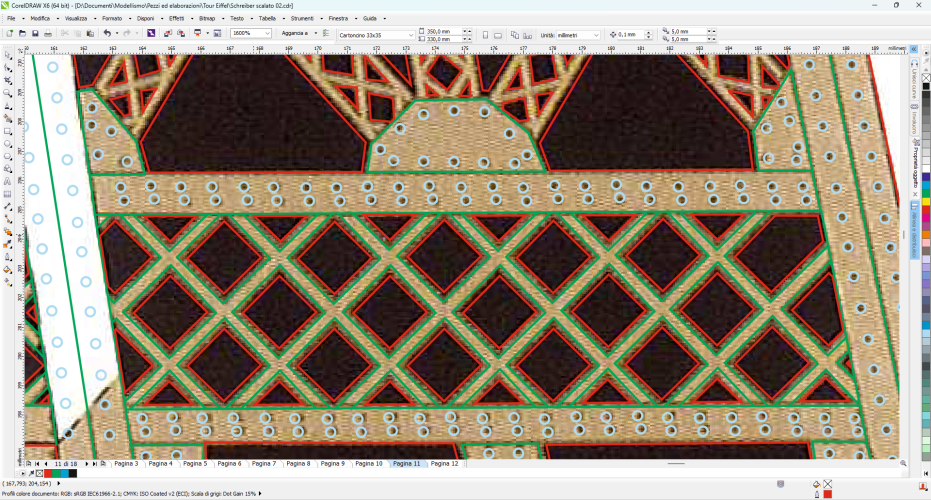The width and height of the screenshot is (931, 500).
Task: Select the Fill tool in toolbox
Action: click(x=8, y=270)
